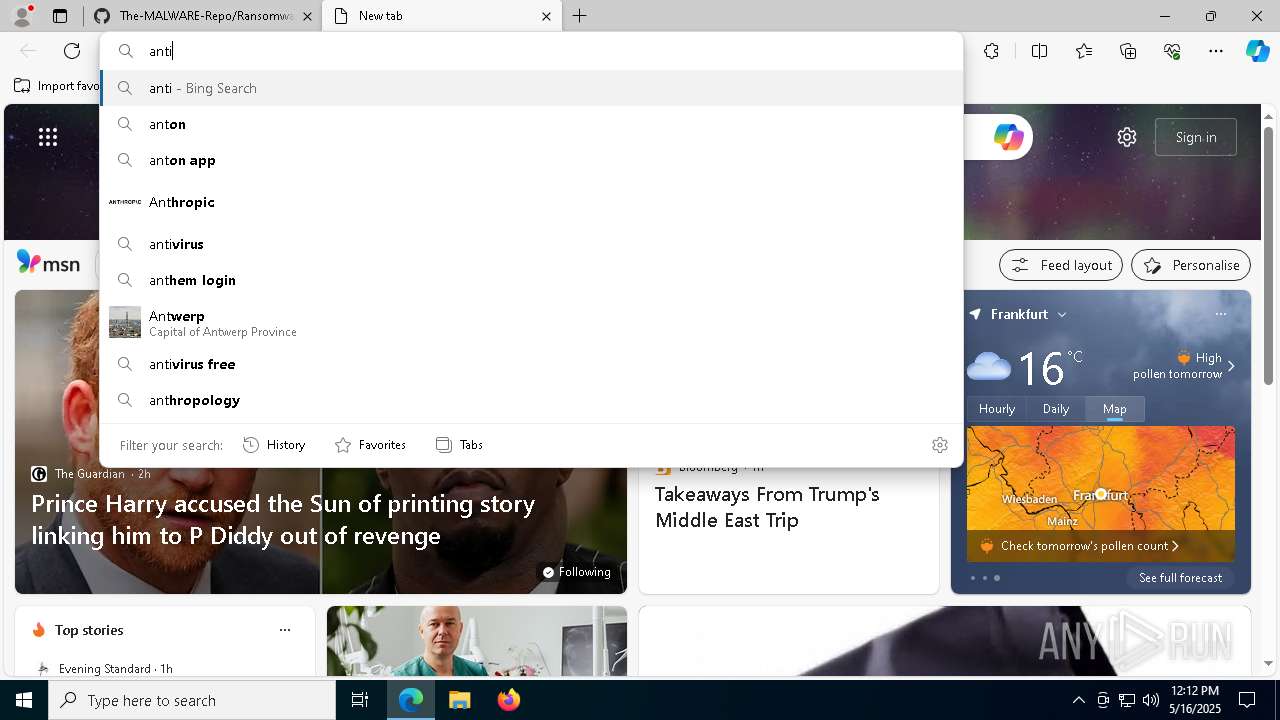Screen dimensions: 1280x720
Task: Open the volume control in tray
Action: [x=1150, y=700]
